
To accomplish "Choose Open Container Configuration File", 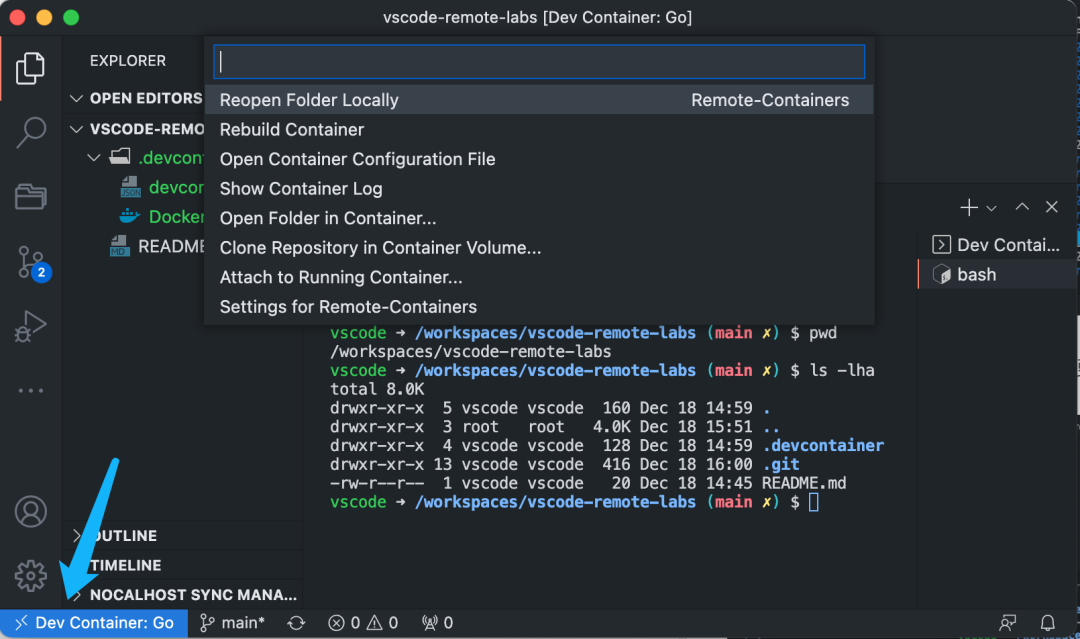I will (x=539, y=159).
